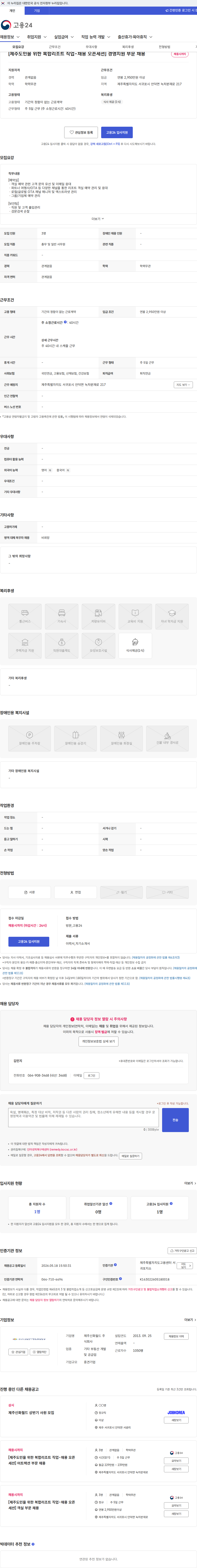Switch to the 복리후생 tab
Screen dimensions: 197x1568
[x=128, y=47]
